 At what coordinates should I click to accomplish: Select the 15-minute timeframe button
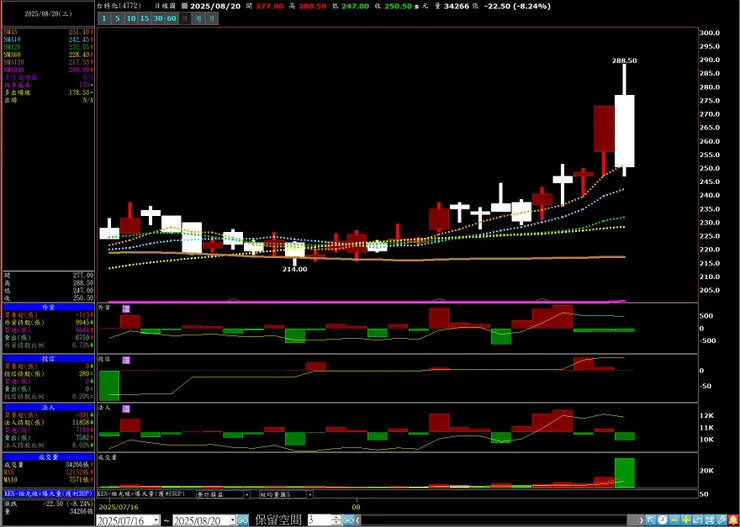coord(144,19)
